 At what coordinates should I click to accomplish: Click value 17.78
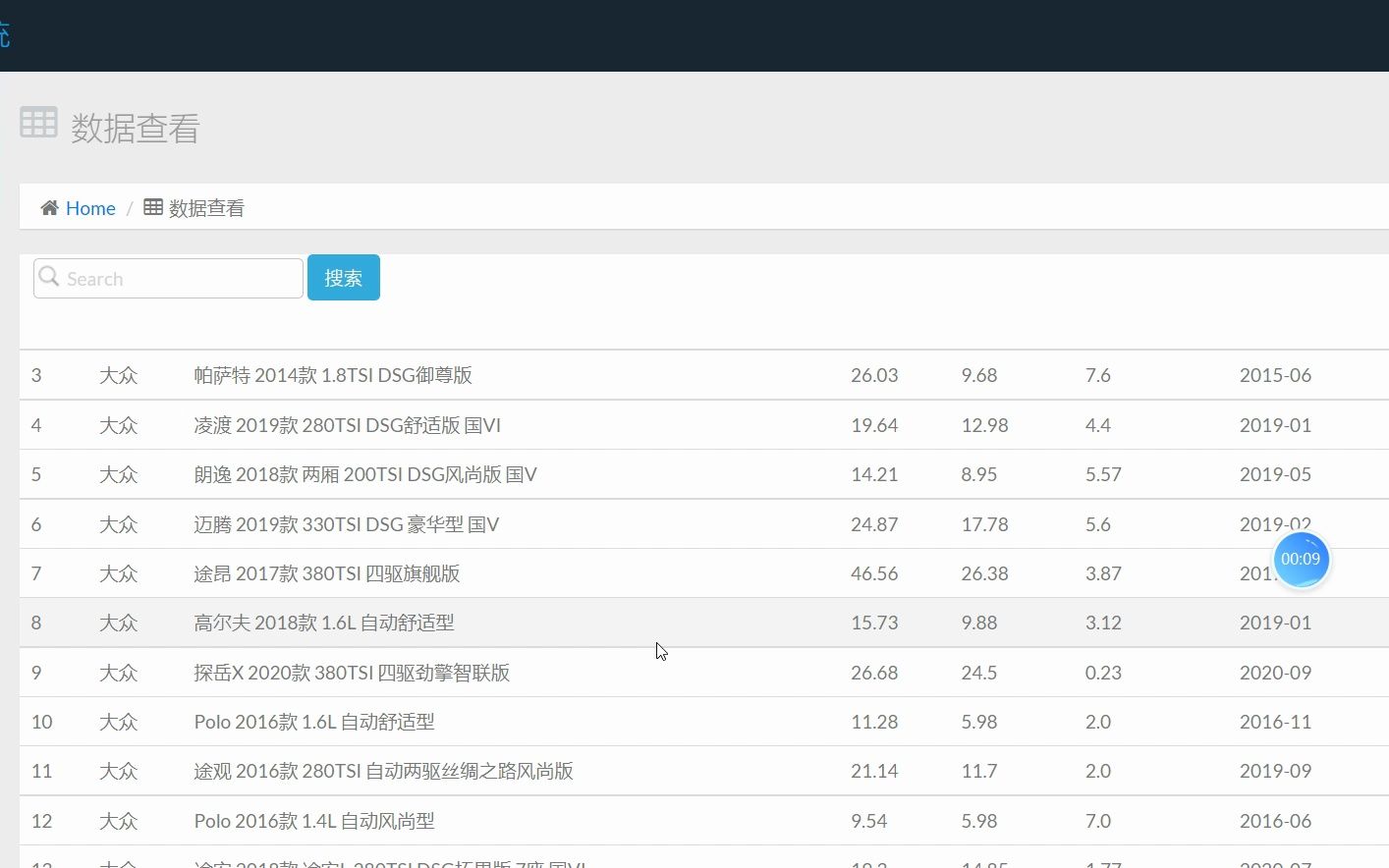tap(985, 524)
